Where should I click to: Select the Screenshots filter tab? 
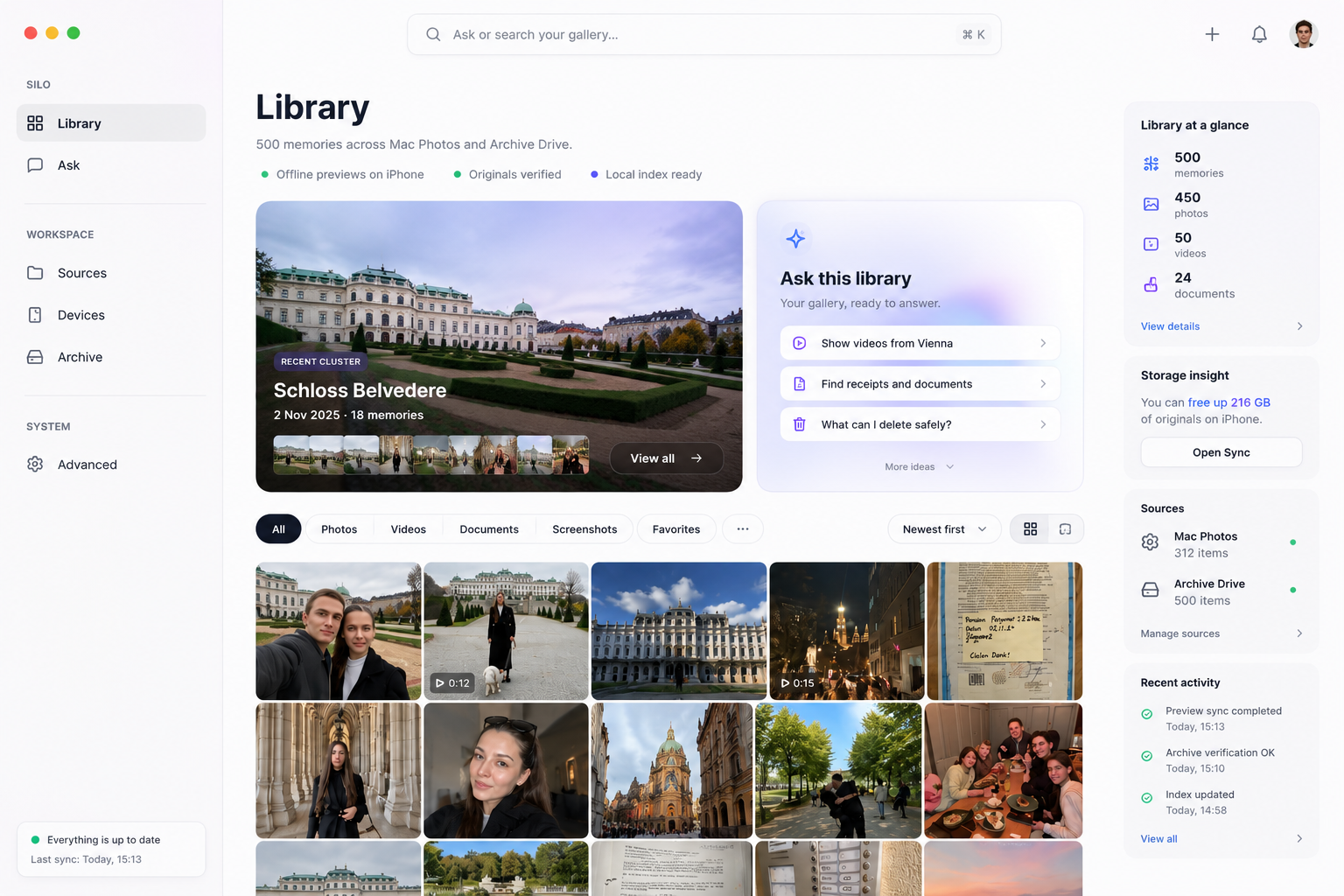pos(584,529)
